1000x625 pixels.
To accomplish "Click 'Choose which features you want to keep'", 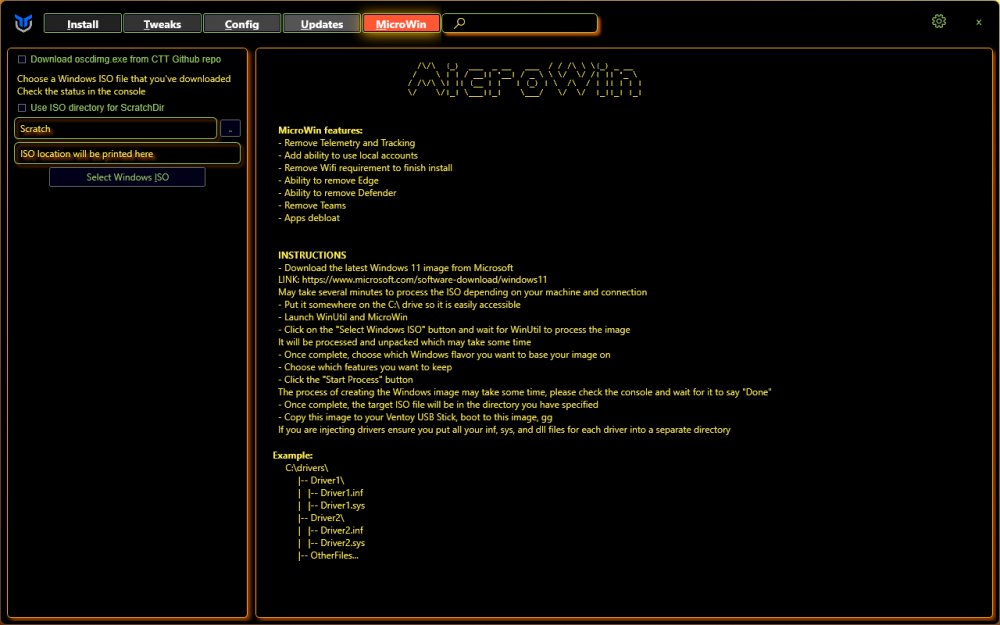I will 365,367.
